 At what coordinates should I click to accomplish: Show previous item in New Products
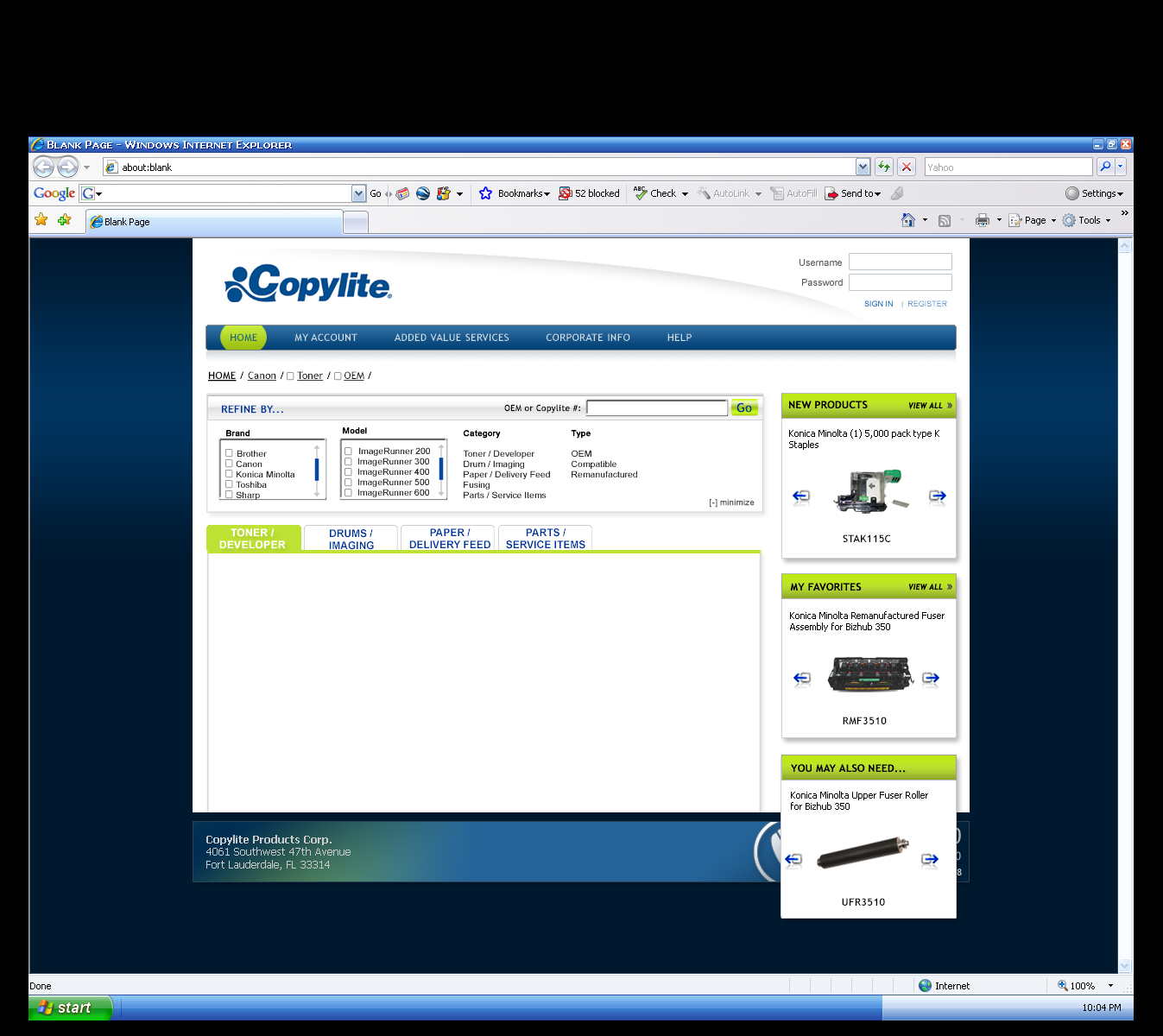(801, 496)
